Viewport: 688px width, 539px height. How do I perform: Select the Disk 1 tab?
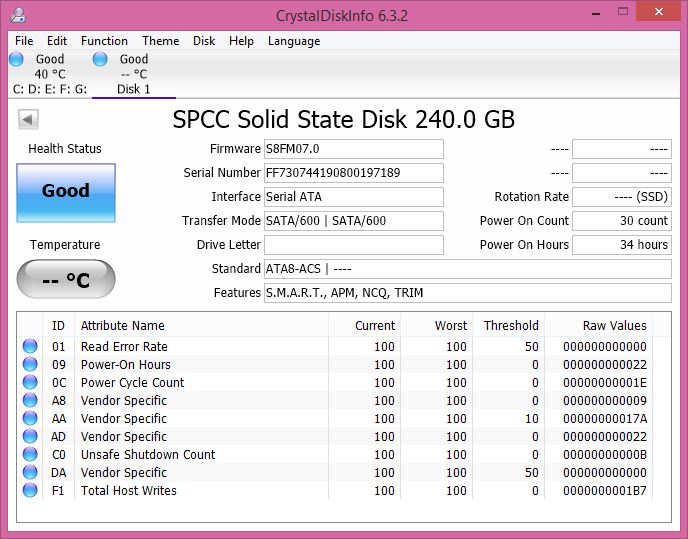(x=134, y=74)
